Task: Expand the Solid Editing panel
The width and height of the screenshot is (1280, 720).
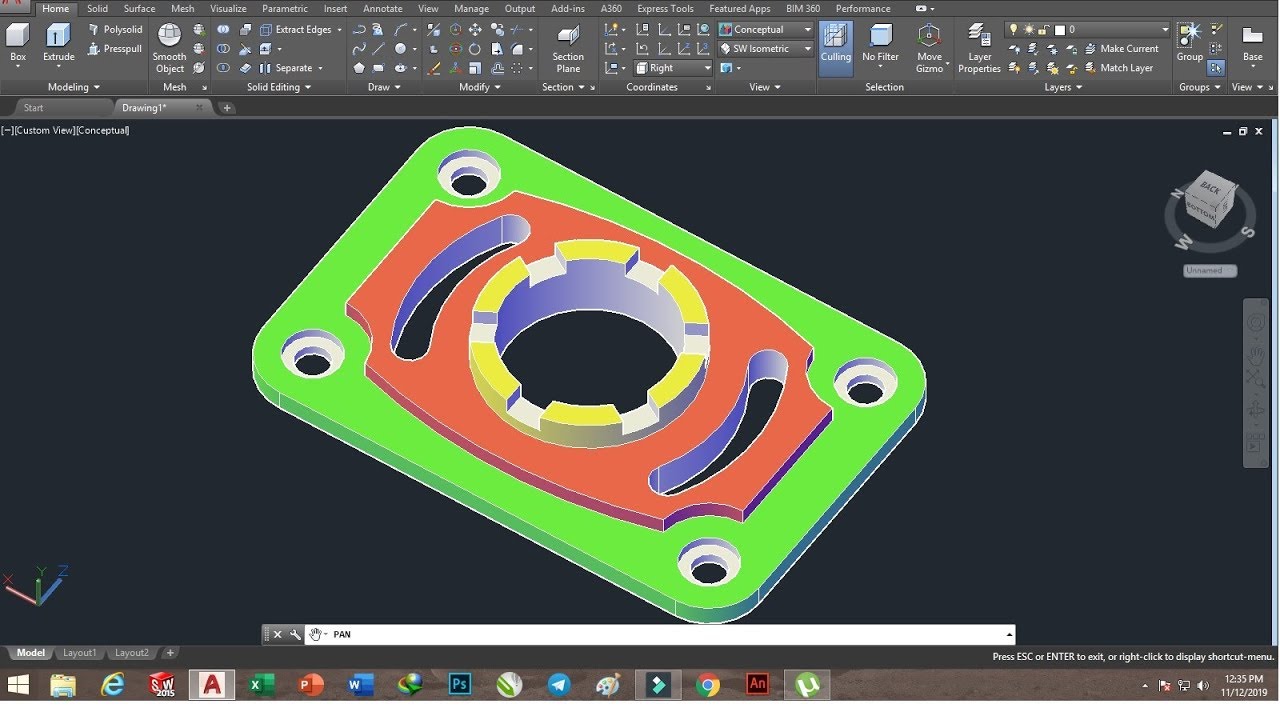Action: click(279, 87)
